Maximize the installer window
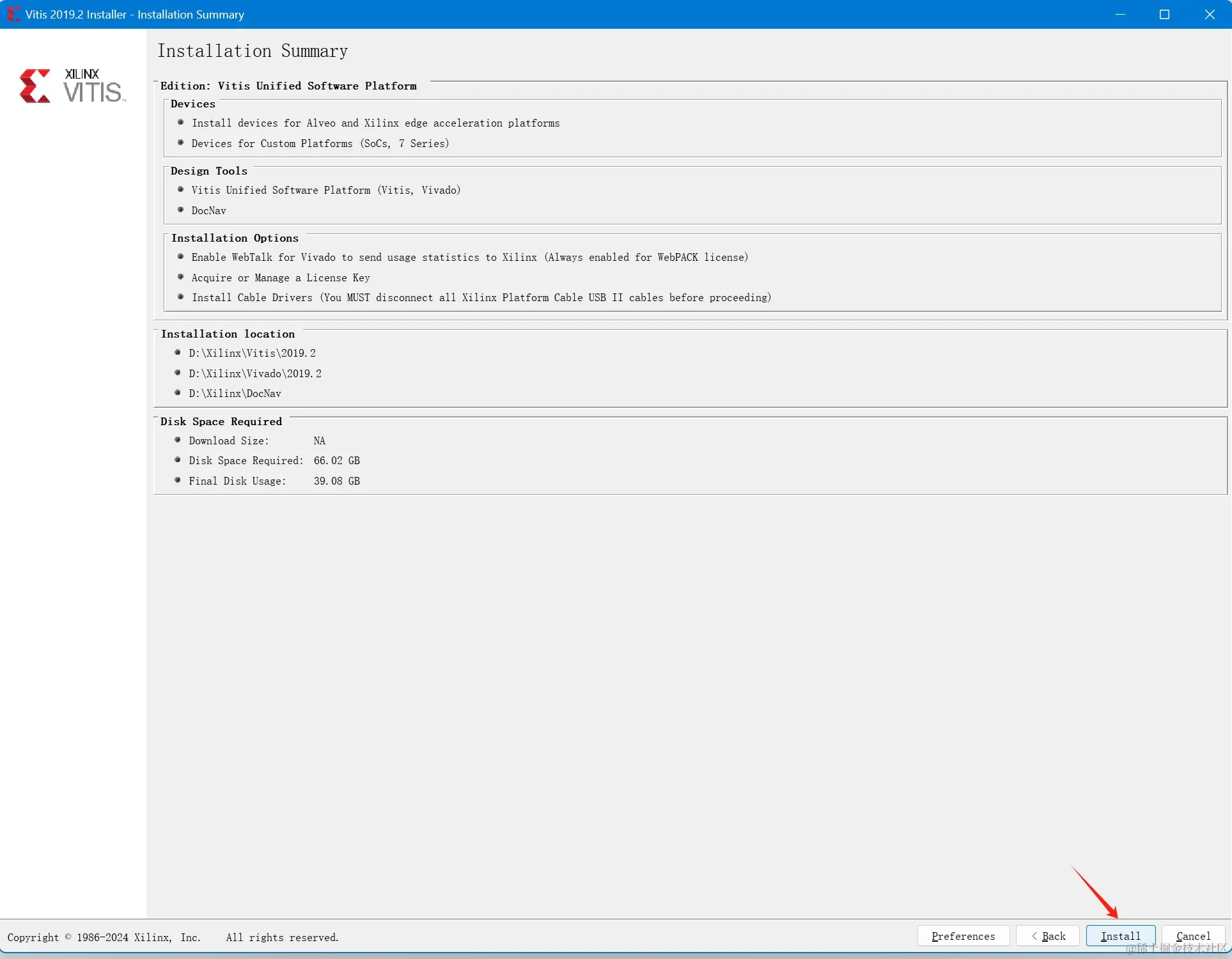The width and height of the screenshot is (1232, 959). click(x=1164, y=14)
